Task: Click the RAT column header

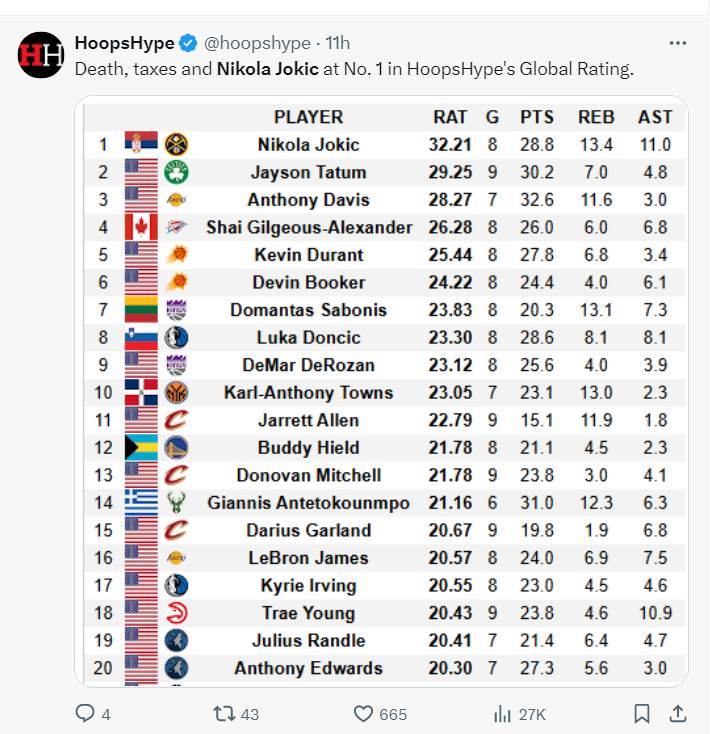Action: (x=449, y=117)
